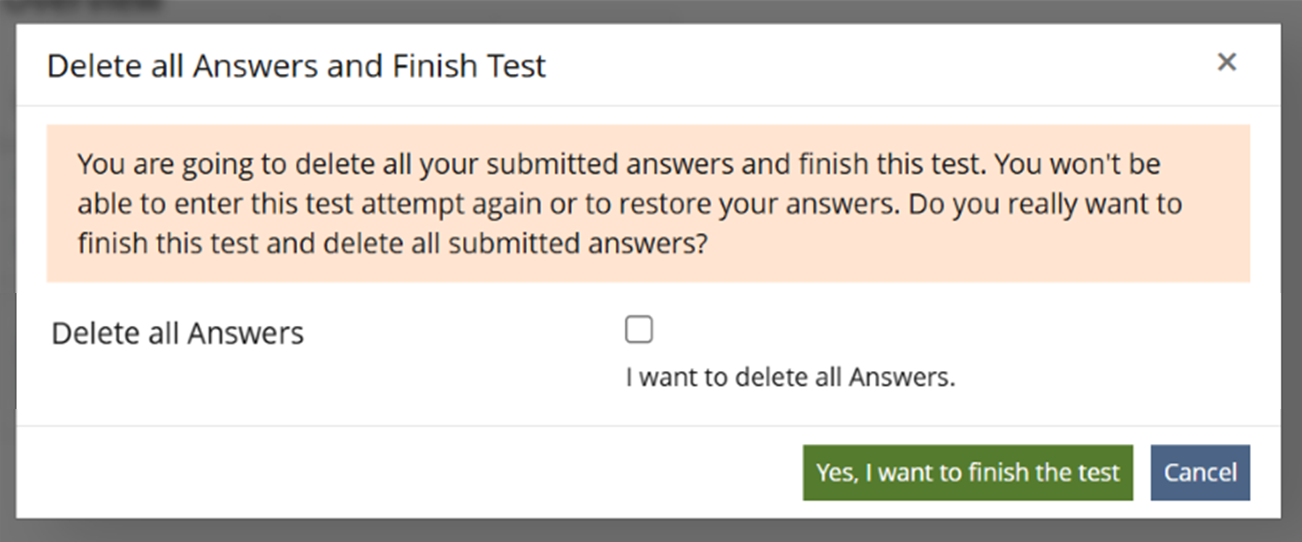Click blank header space between title and X
This screenshot has width=1302, height=542.
[880, 66]
